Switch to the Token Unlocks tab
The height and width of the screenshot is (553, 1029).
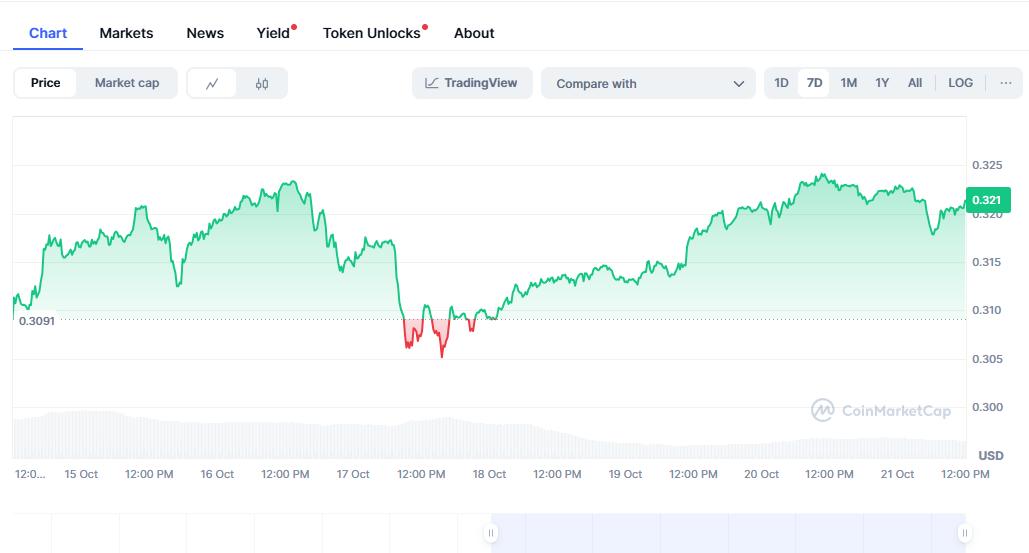tap(371, 33)
